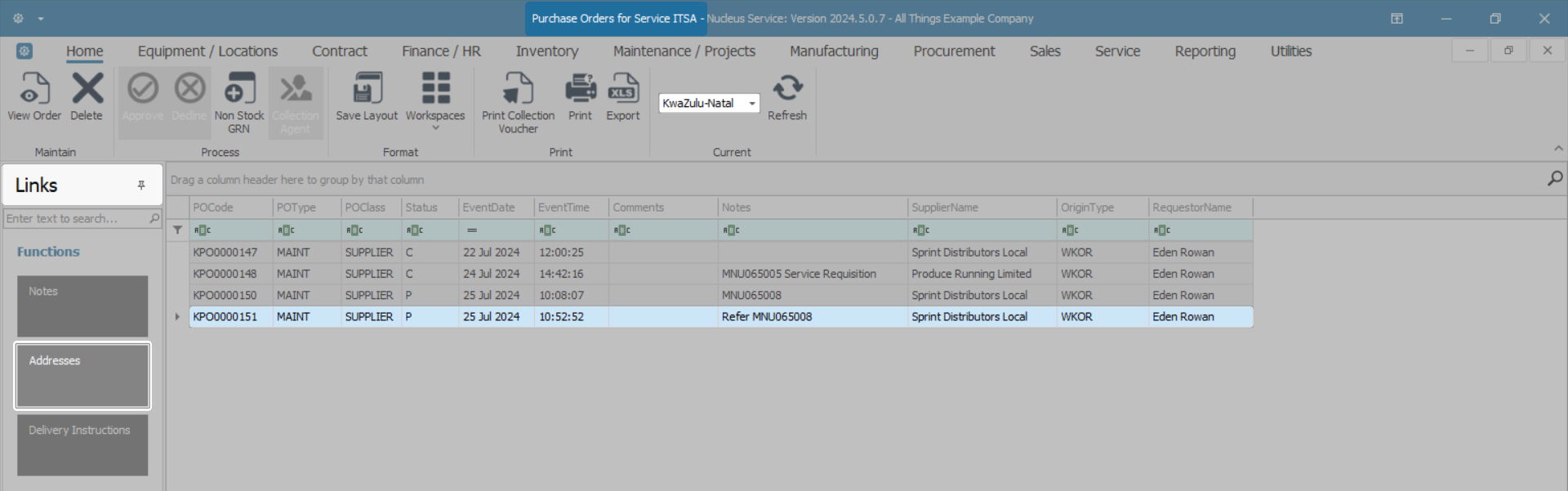Refresh the purchase orders list

787,90
